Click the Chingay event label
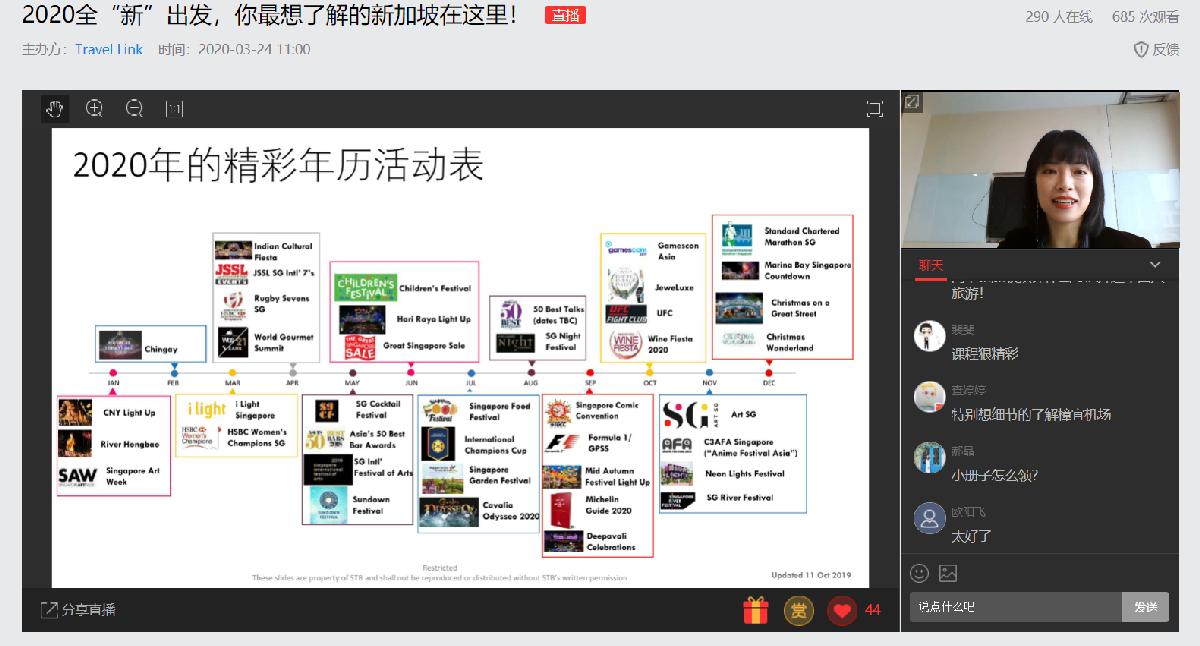 [160, 349]
